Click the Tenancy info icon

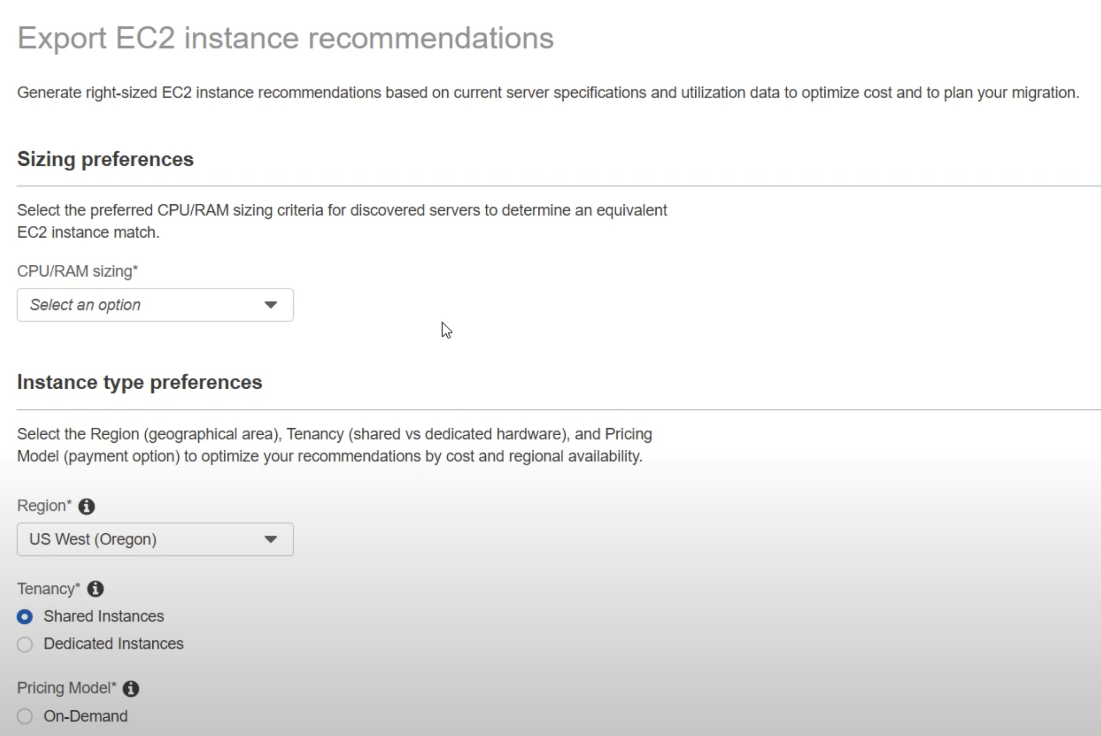pyautogui.click(x=96, y=589)
